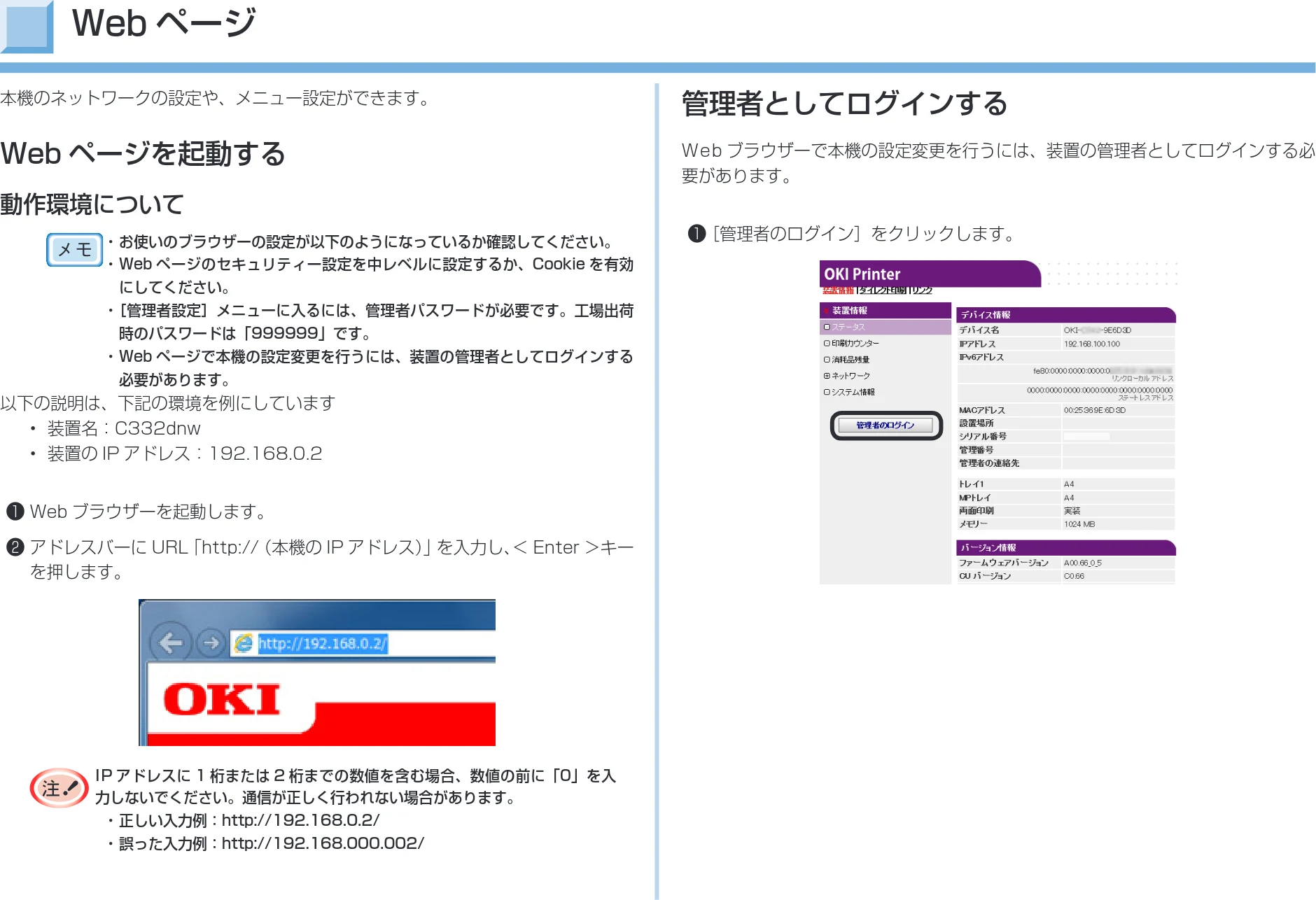The height and width of the screenshot is (900, 1316).
Task: Click the IP address value 192.168.100.100
Action: [x=1091, y=344]
